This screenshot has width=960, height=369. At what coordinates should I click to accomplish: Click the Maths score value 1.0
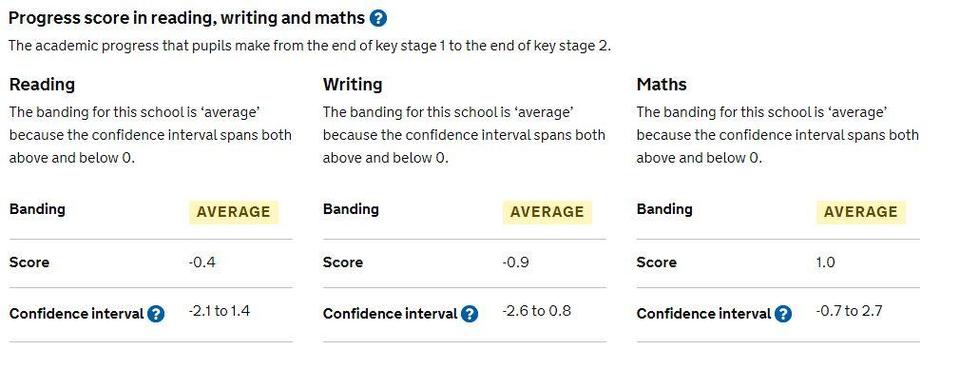point(826,263)
